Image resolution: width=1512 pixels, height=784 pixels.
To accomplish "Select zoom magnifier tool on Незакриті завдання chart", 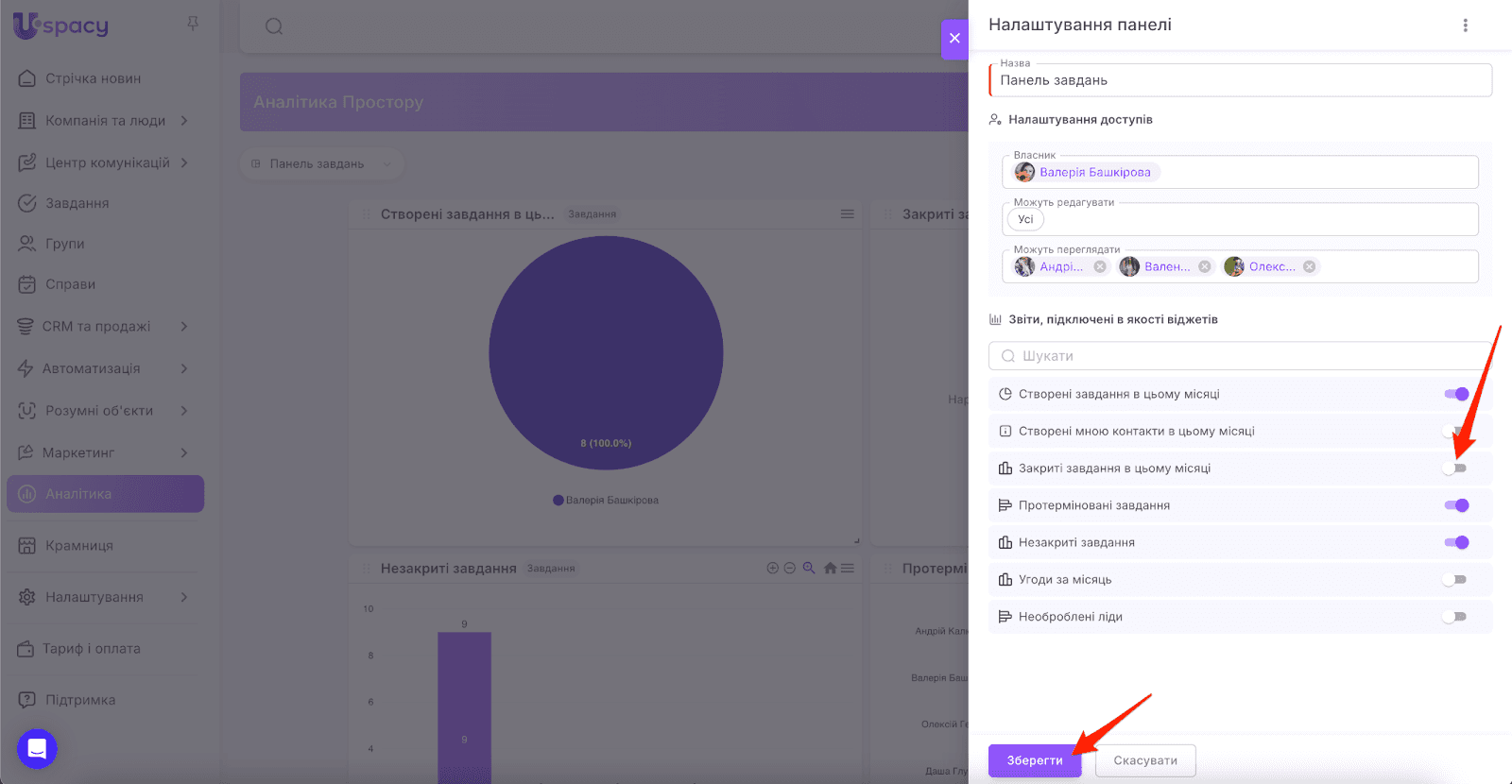I will (809, 568).
